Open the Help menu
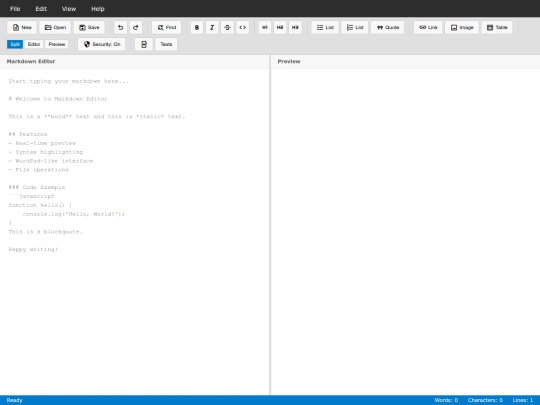The height and width of the screenshot is (405, 540). (97, 9)
